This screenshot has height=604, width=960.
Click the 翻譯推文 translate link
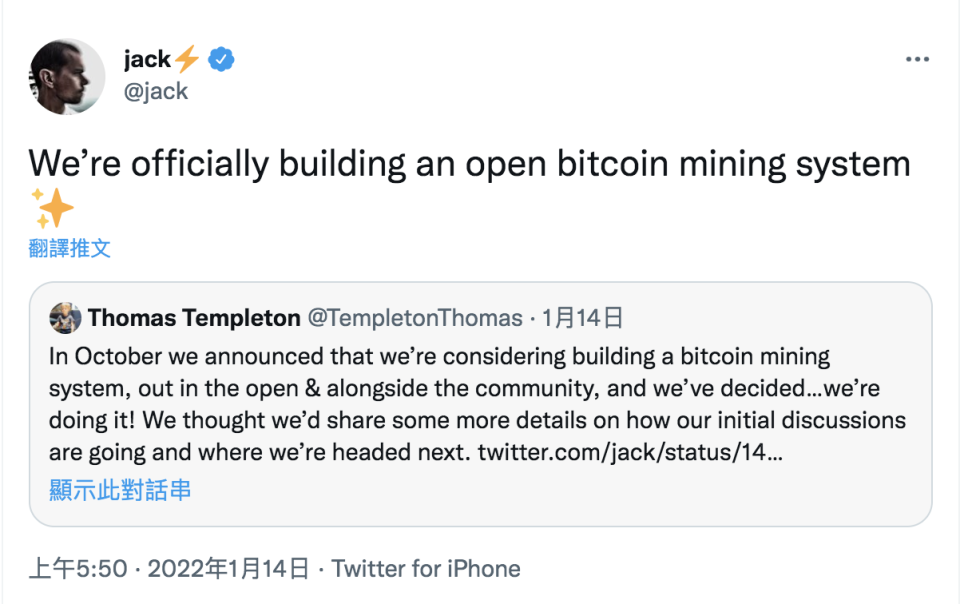[70, 248]
